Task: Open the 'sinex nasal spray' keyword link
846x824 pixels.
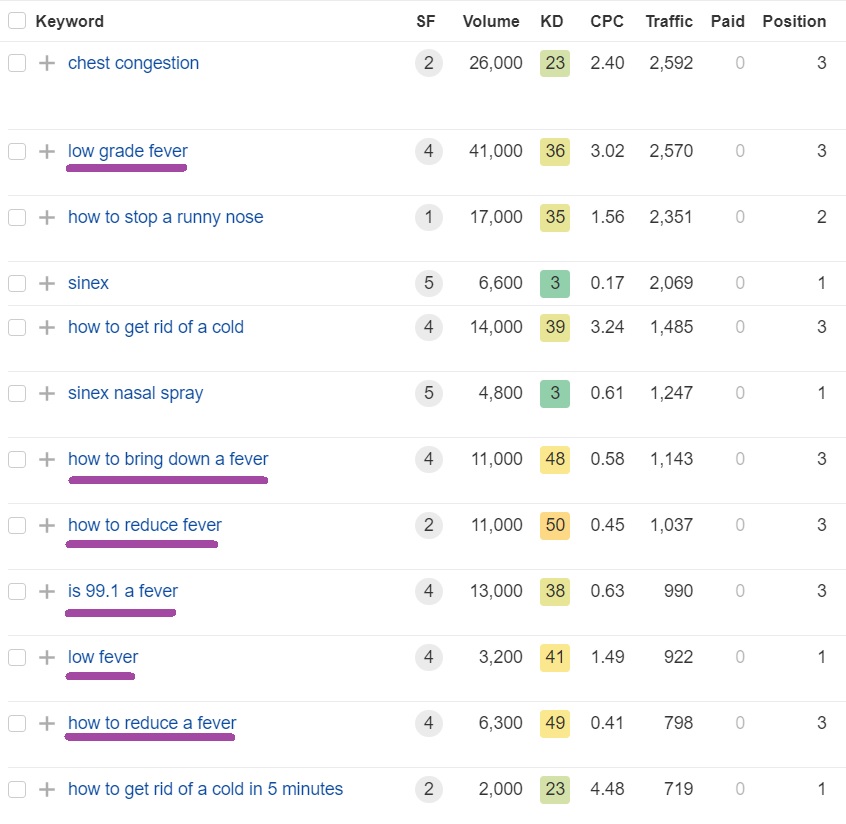Action: click(135, 393)
